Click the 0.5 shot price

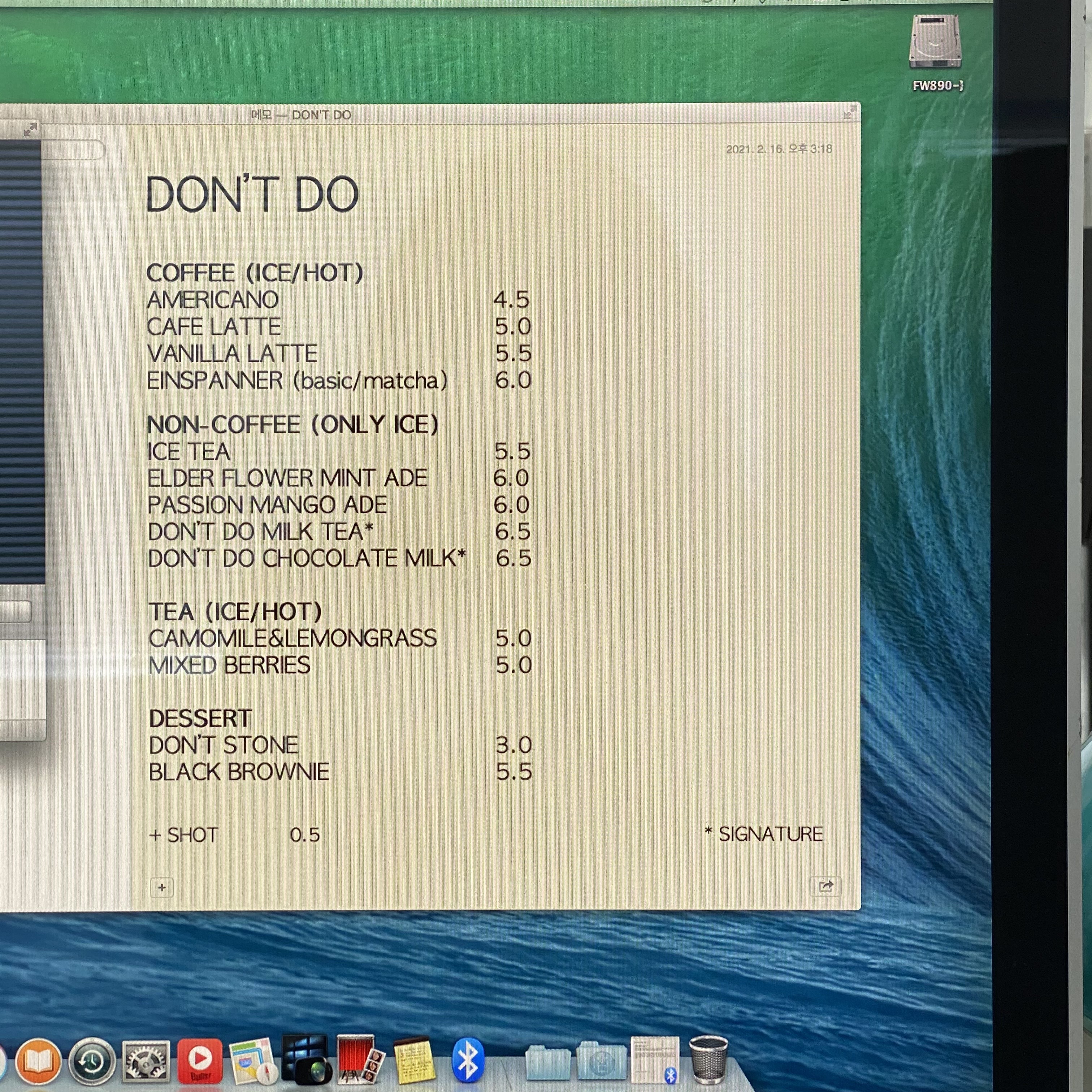pos(305,835)
